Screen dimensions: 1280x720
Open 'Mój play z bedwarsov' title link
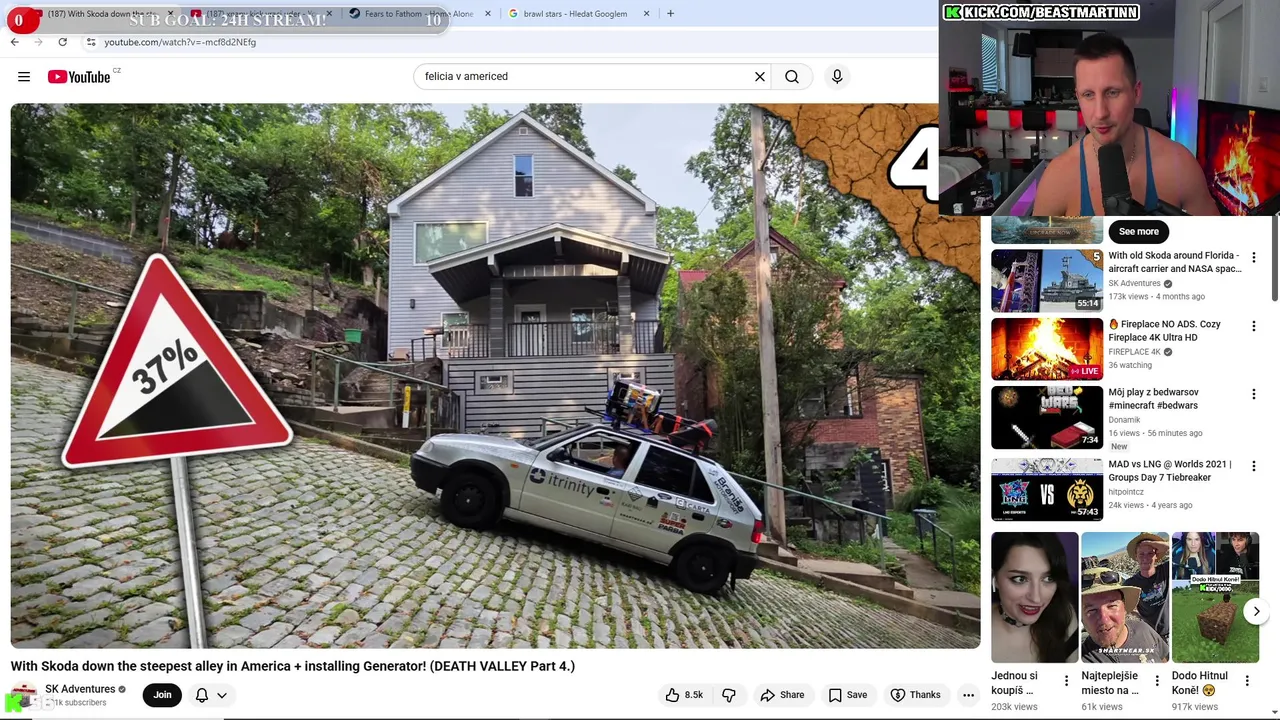[1153, 399]
